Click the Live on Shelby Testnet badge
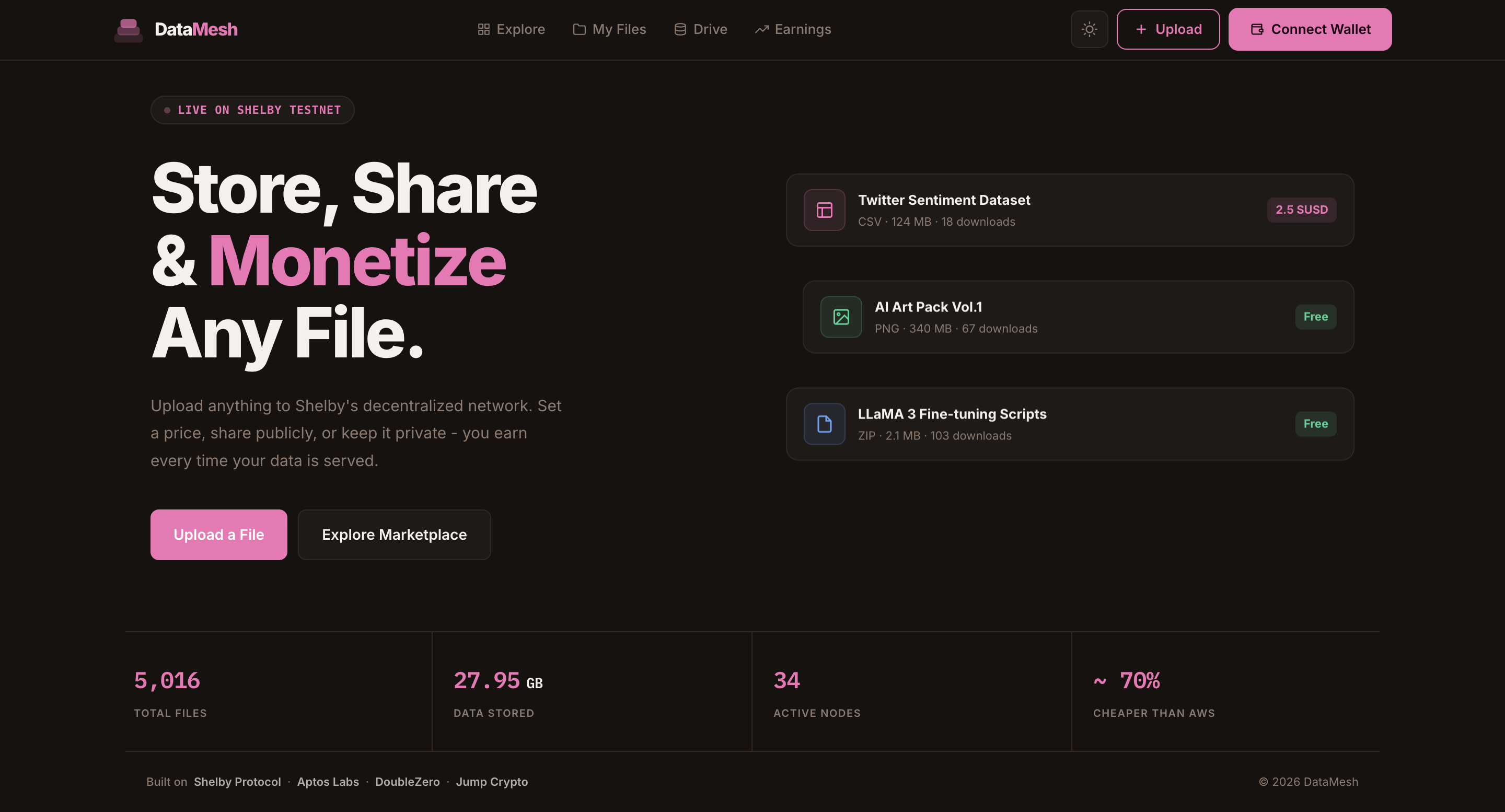 pyautogui.click(x=252, y=110)
